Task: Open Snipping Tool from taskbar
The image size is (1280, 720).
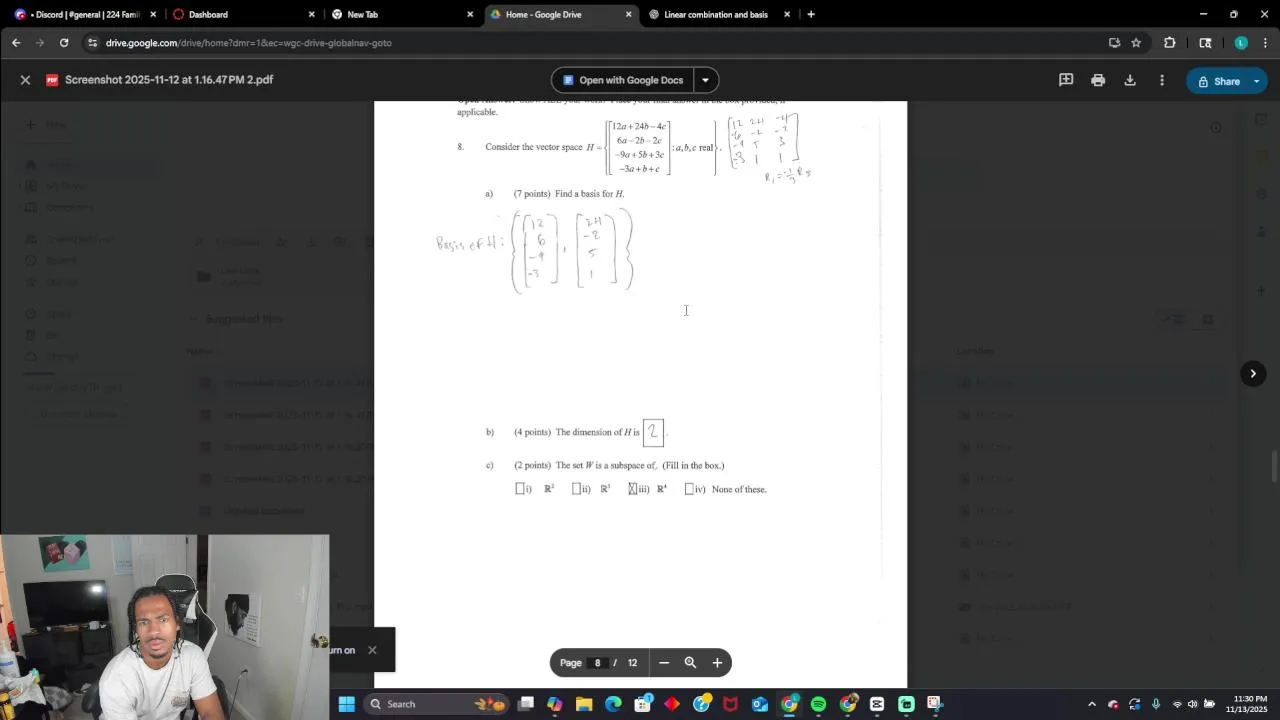Action: [935, 704]
